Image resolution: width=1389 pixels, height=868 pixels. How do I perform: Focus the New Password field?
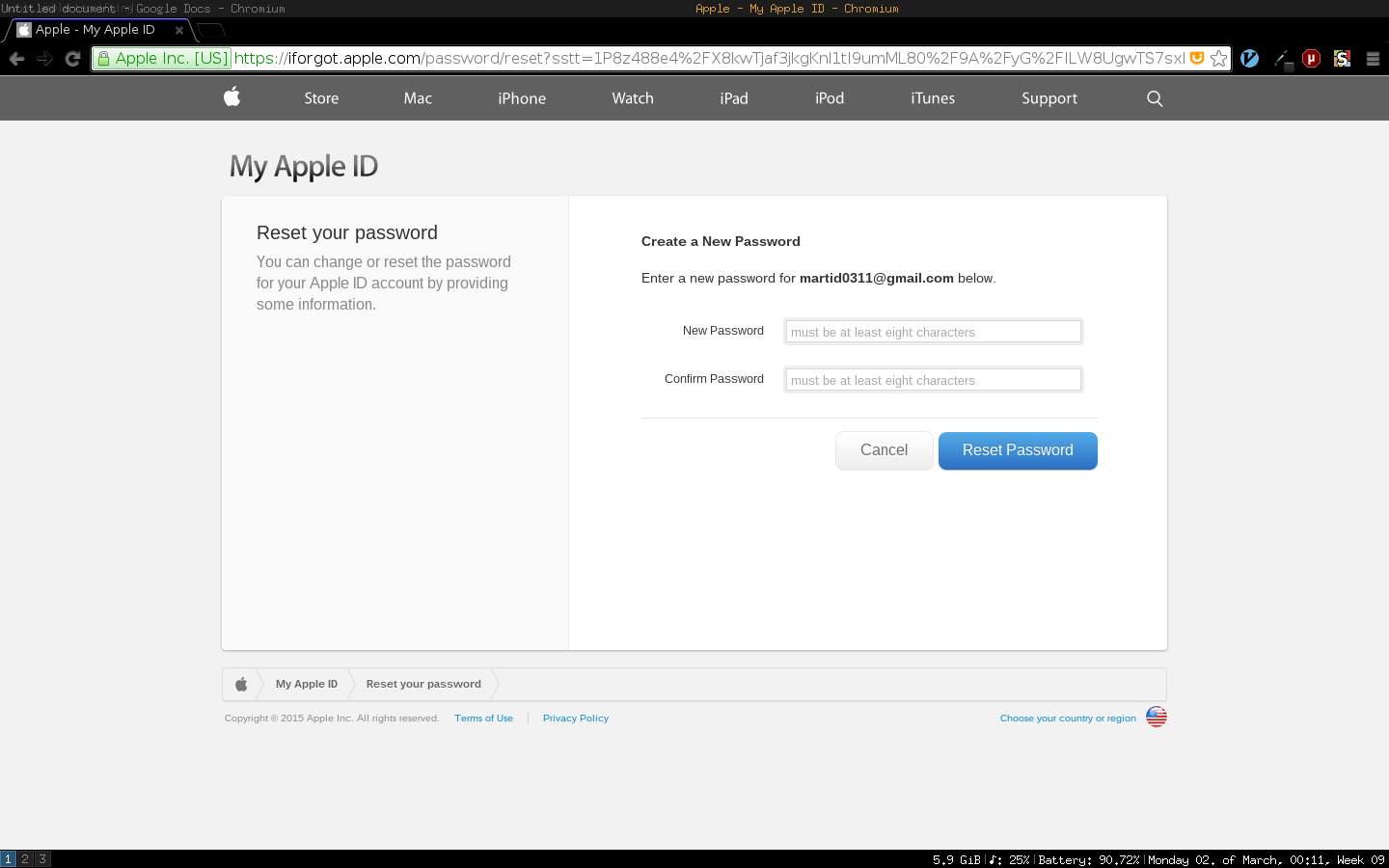(934, 332)
